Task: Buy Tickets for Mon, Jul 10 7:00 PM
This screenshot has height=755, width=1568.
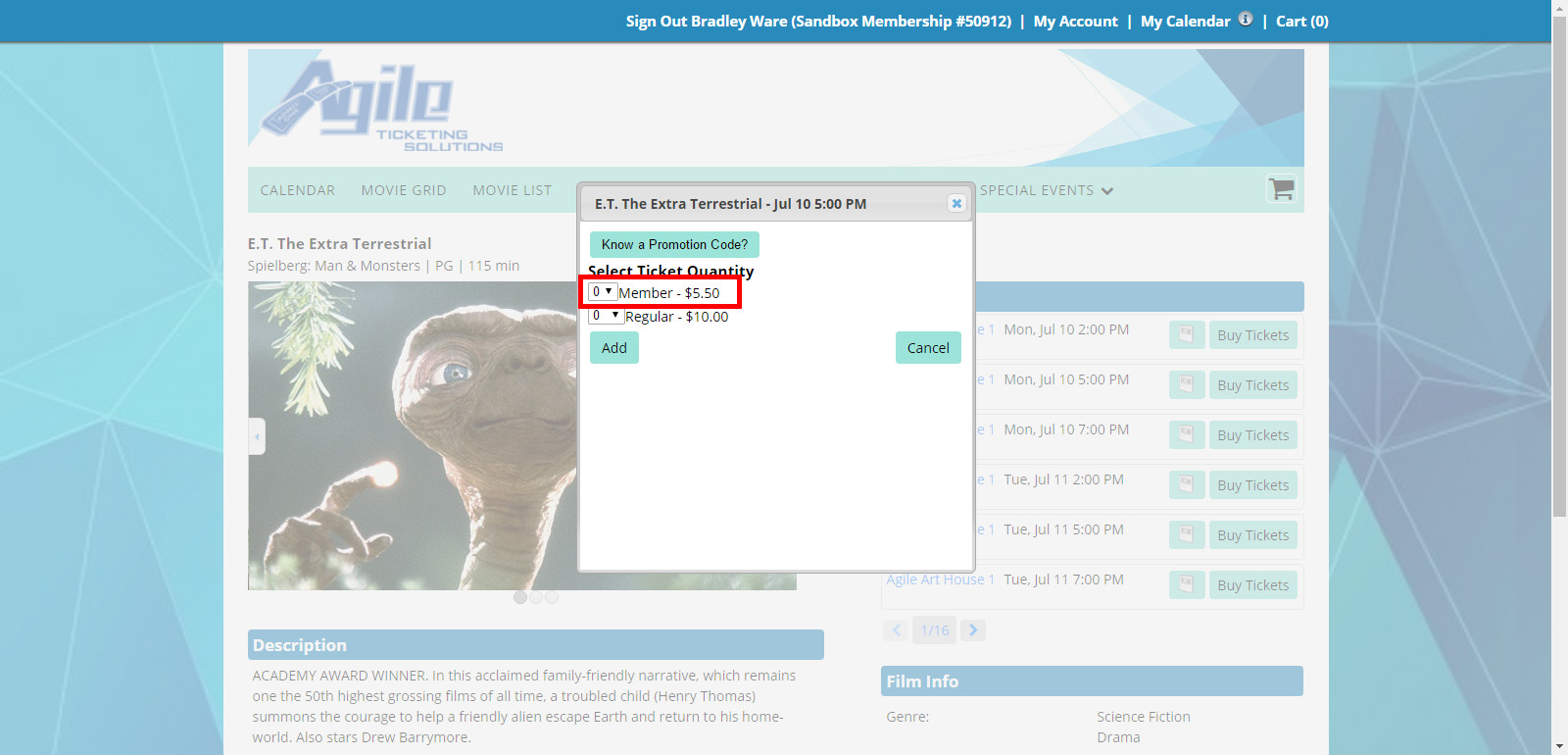Action: pos(1253,434)
